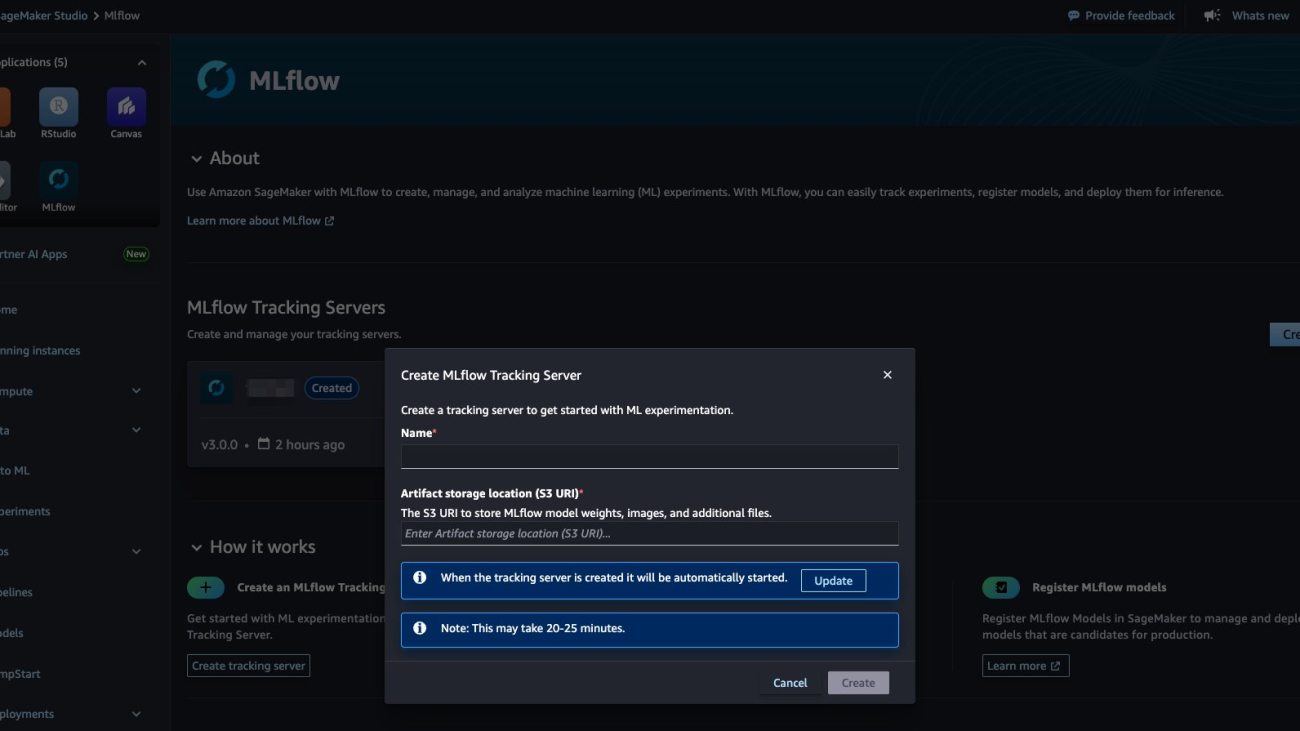The width and height of the screenshot is (1300, 731).
Task: Click the Register MLflow models checkmark icon
Action: click(1001, 587)
